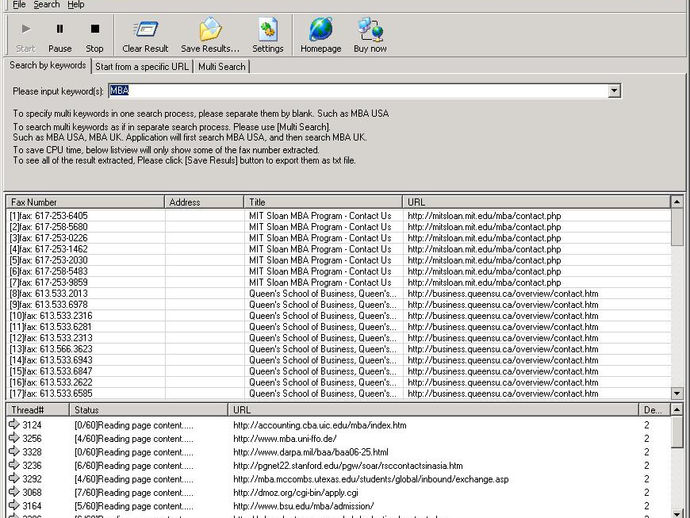Sort results by URL column header
Image resolution: width=690 pixels, height=518 pixels.
[x=536, y=202]
